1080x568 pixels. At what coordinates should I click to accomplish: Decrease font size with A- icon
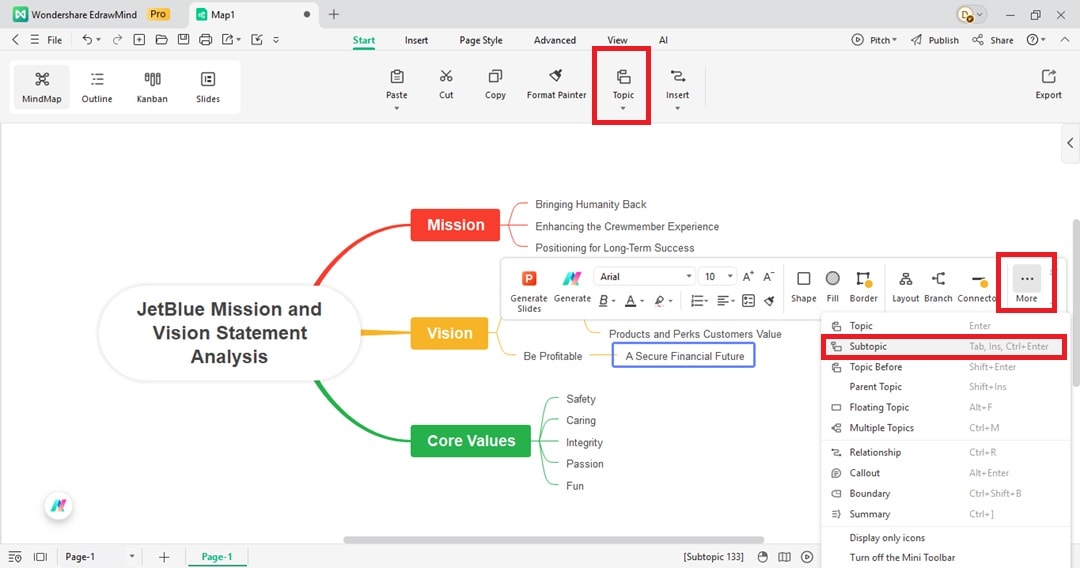pyautogui.click(x=769, y=277)
